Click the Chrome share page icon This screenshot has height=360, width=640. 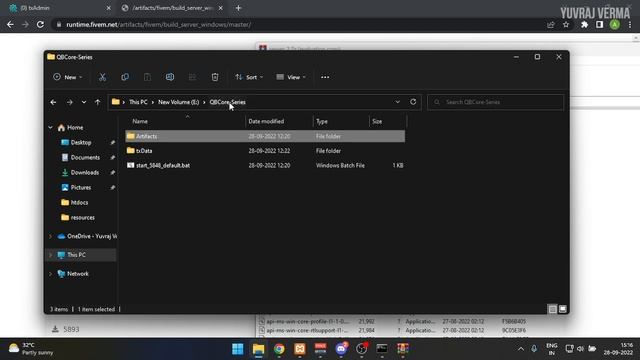coord(551,24)
